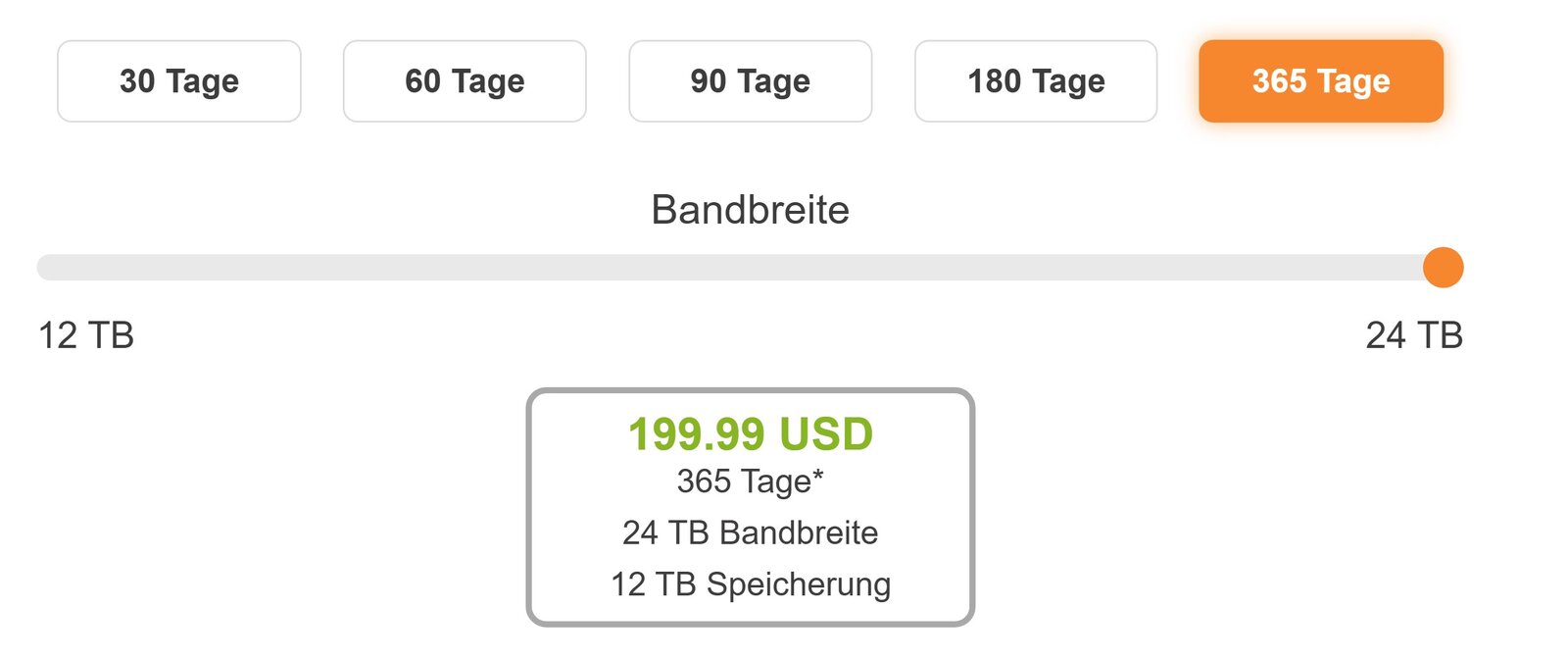This screenshot has width=1568, height=658.
Task: Click the highlighted 365 Tage button
Action: pos(1321,81)
